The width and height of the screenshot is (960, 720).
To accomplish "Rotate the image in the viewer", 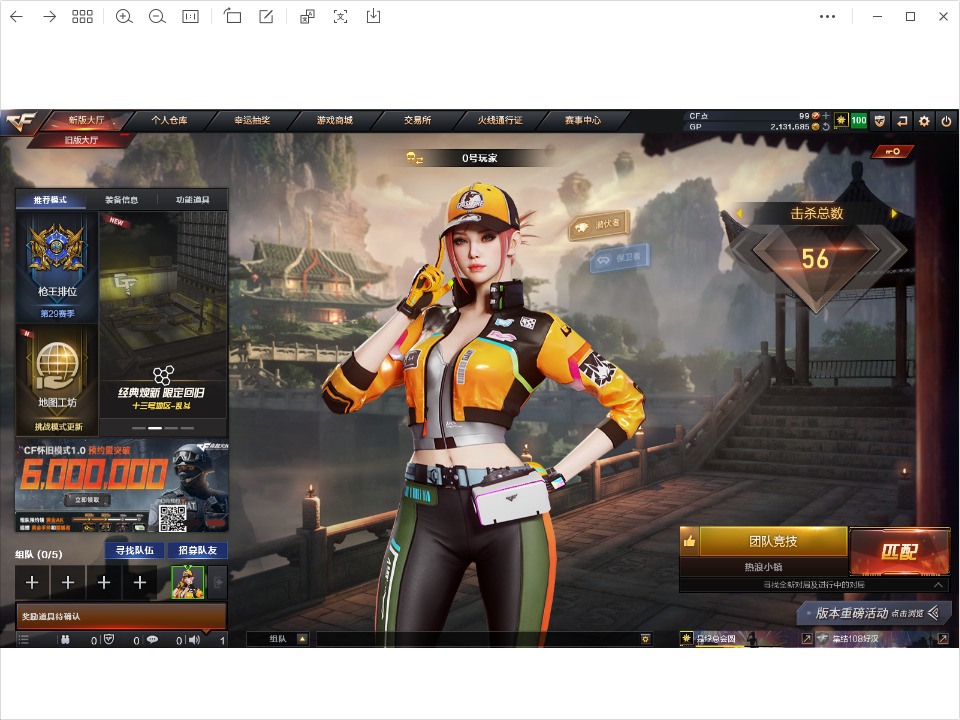I will [x=232, y=17].
